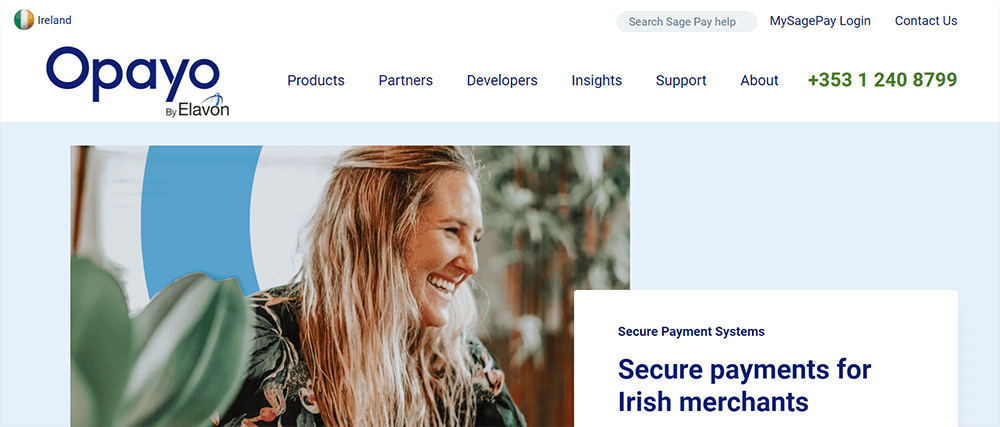
Task: Click the Ireland flag icon
Action: tap(24, 20)
